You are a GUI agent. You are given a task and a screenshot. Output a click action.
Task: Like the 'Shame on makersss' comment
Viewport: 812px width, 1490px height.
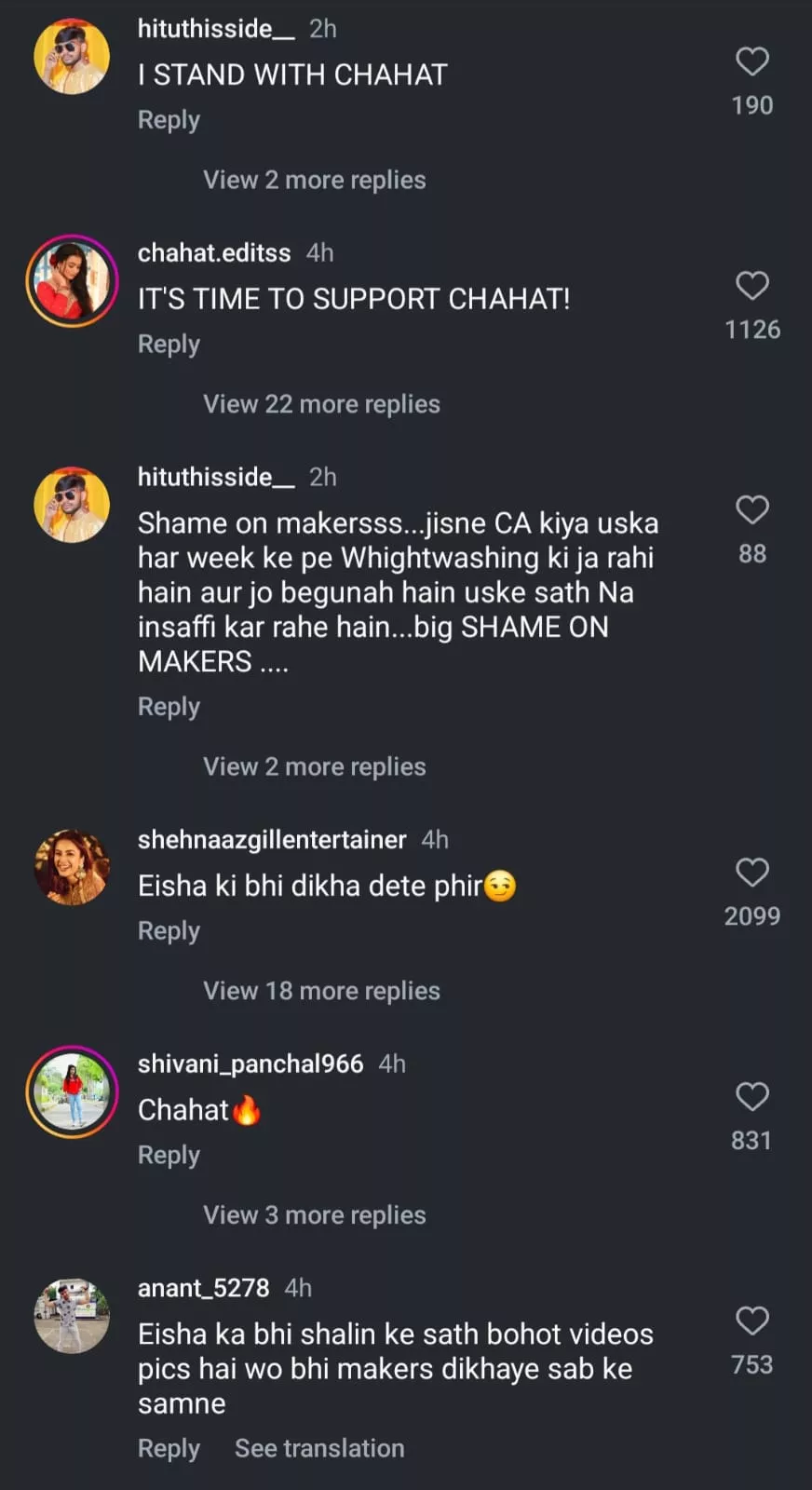pyautogui.click(x=751, y=510)
